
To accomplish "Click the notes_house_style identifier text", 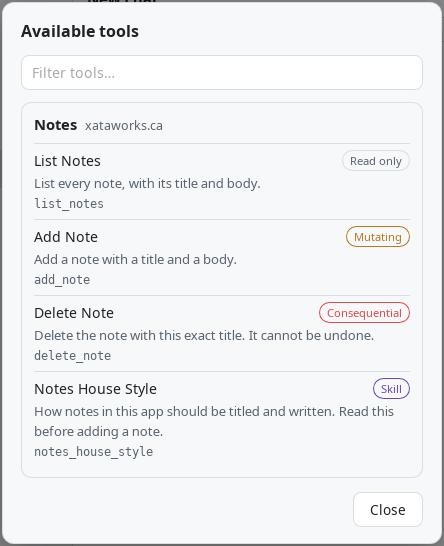I will coord(94,452).
